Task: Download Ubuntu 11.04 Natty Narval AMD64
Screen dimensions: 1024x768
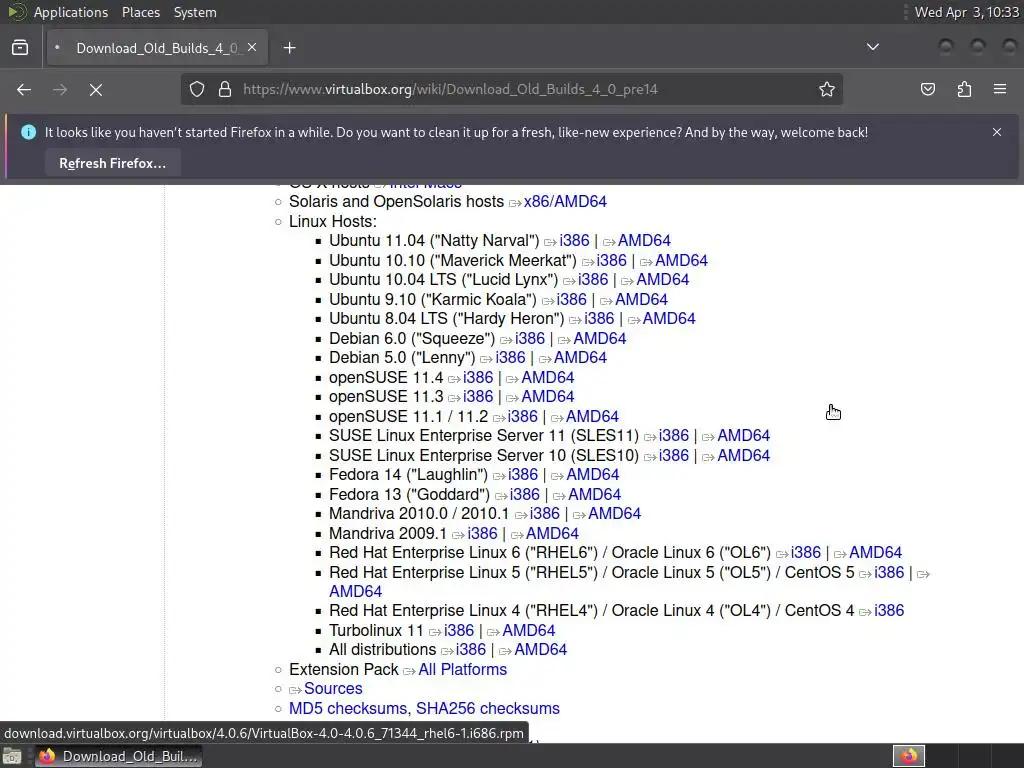Action: 644,240
